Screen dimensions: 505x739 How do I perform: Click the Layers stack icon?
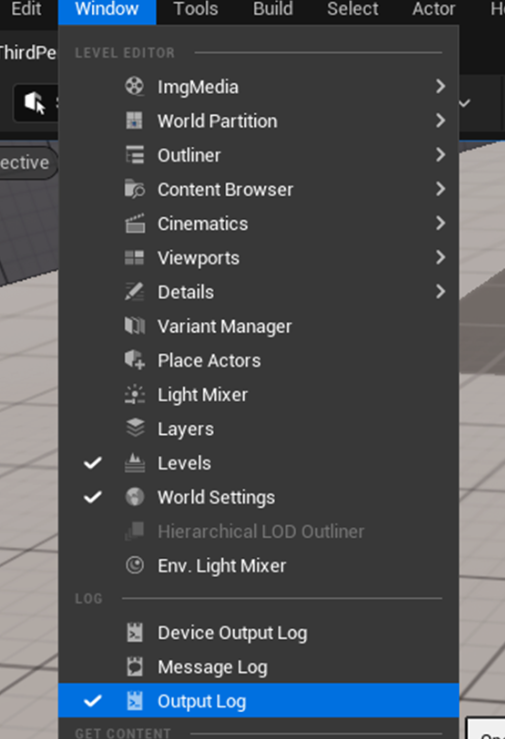click(135, 428)
